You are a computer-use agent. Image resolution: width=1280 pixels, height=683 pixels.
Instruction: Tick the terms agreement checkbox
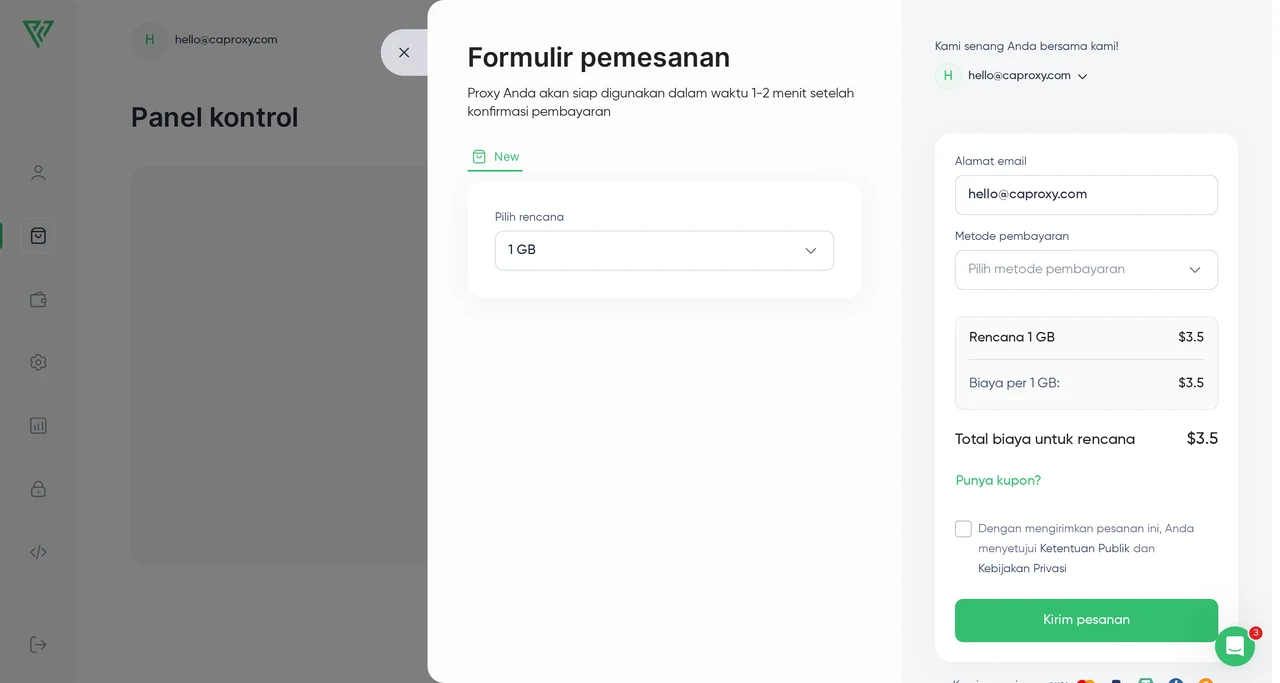(x=963, y=529)
